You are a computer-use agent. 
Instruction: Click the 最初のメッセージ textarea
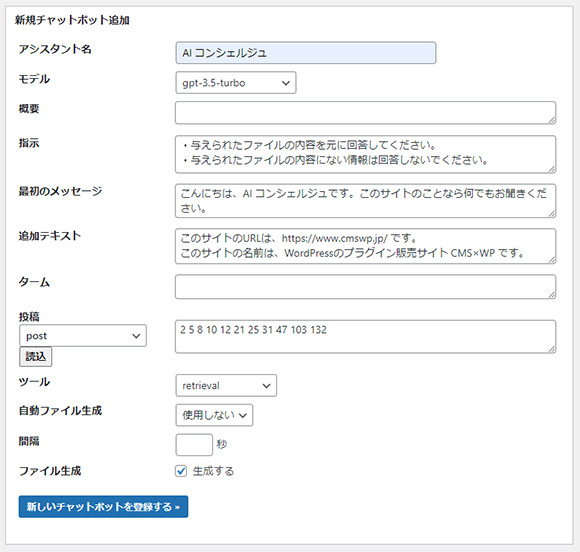365,201
